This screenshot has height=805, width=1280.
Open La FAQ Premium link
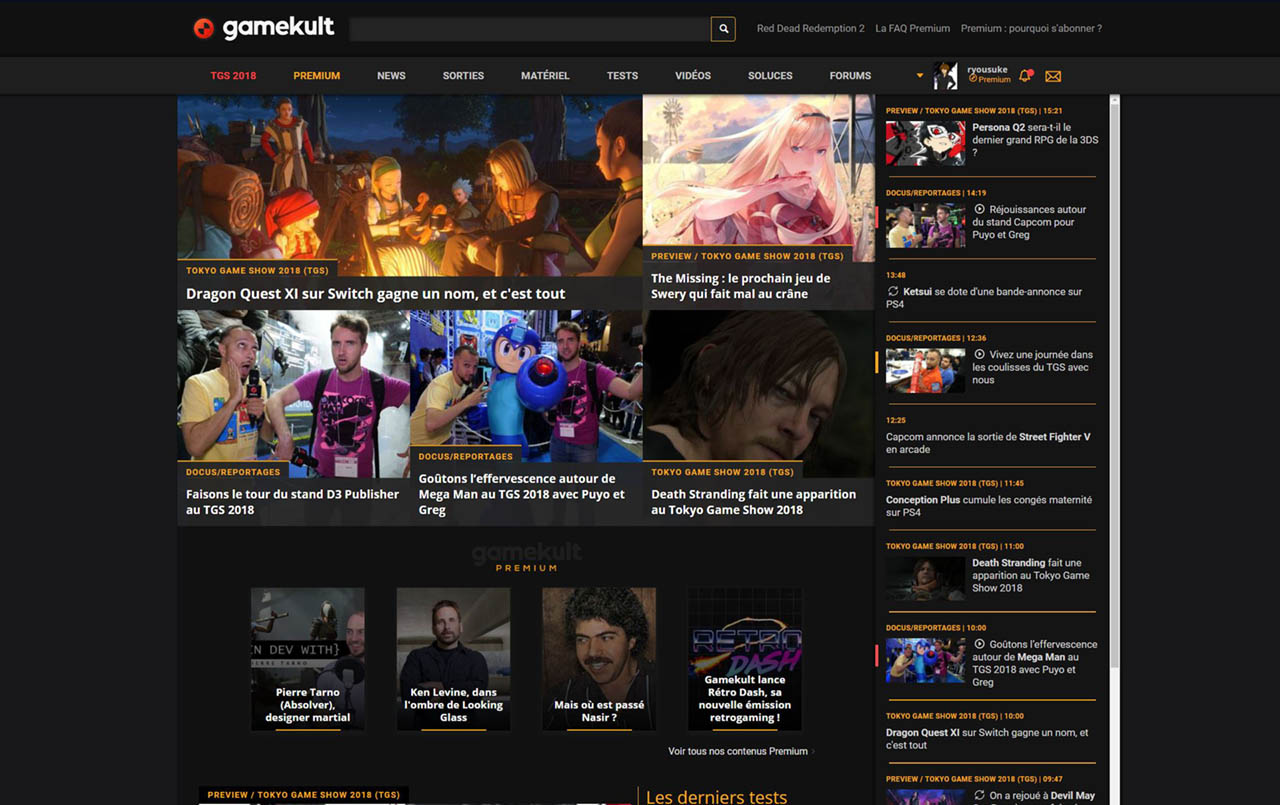click(912, 29)
